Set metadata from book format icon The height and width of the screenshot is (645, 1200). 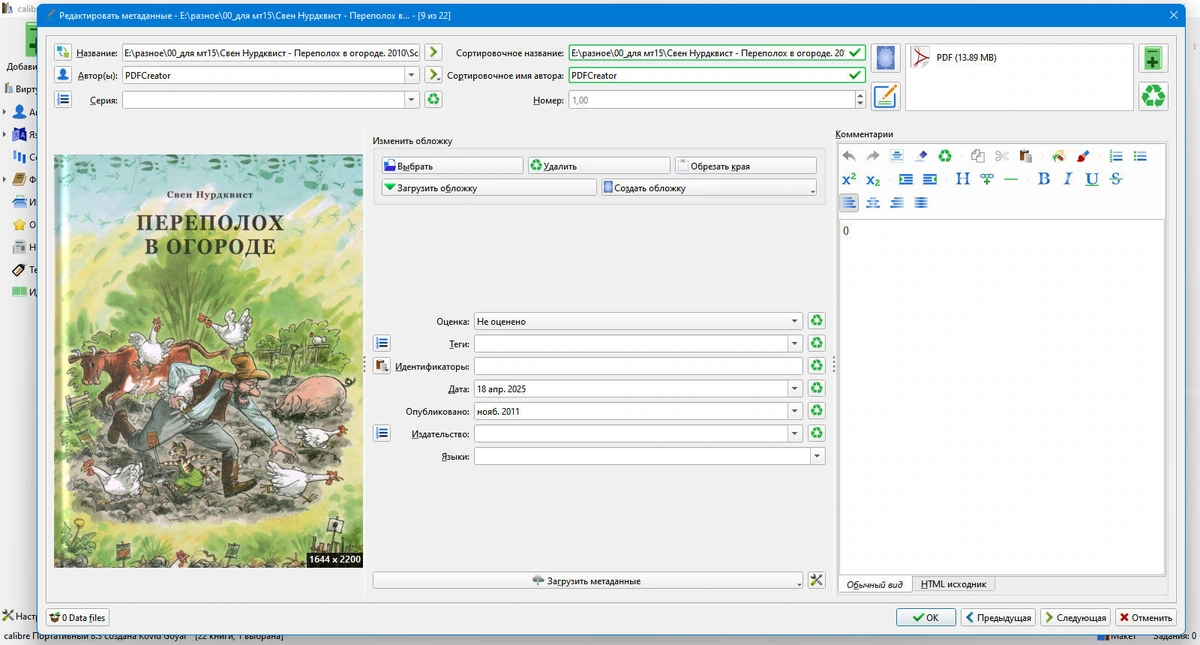tap(886, 96)
